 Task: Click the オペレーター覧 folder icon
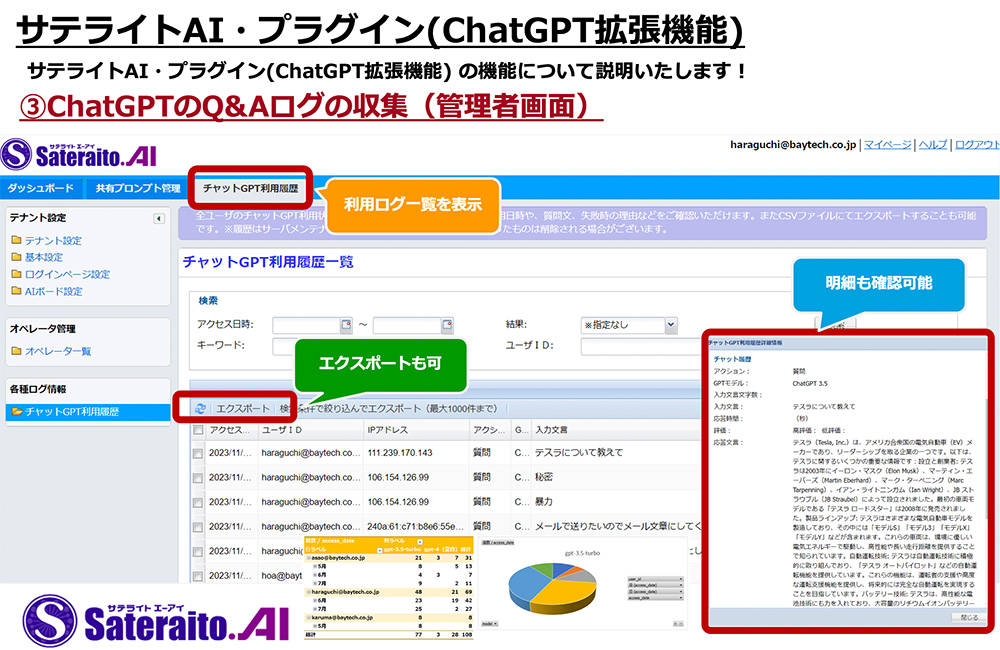pyautogui.click(x=16, y=351)
